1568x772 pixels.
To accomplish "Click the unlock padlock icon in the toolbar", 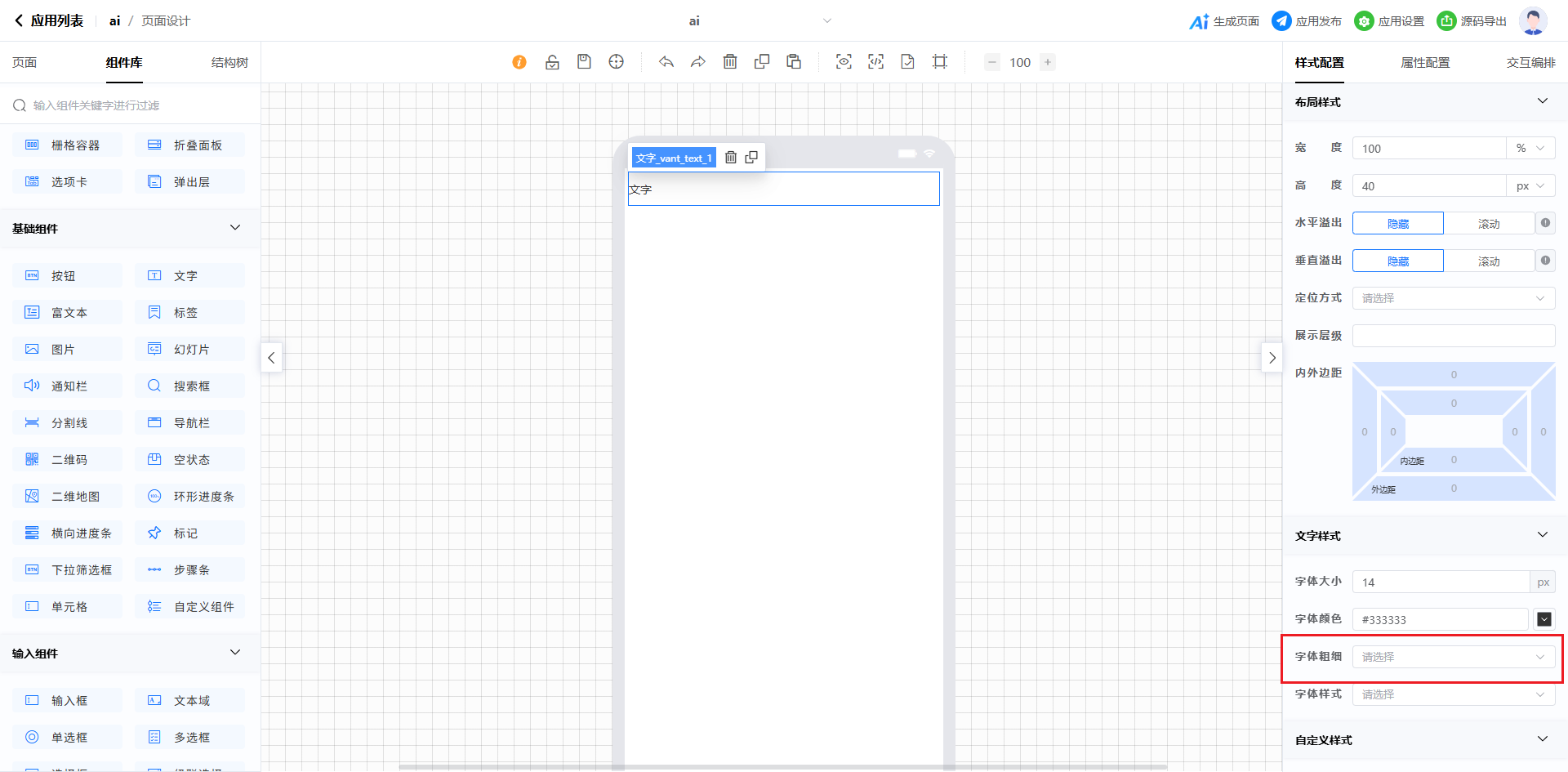I will click(552, 62).
